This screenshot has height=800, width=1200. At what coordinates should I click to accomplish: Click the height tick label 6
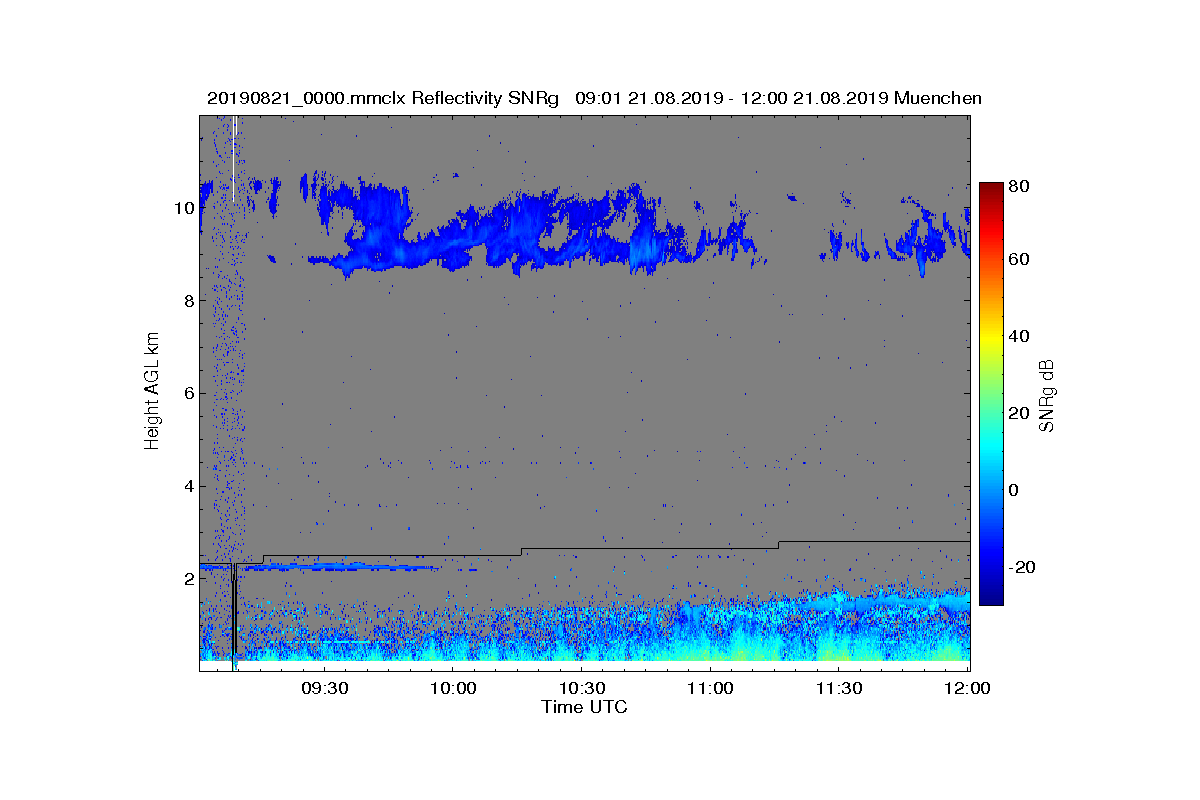pyautogui.click(x=187, y=394)
